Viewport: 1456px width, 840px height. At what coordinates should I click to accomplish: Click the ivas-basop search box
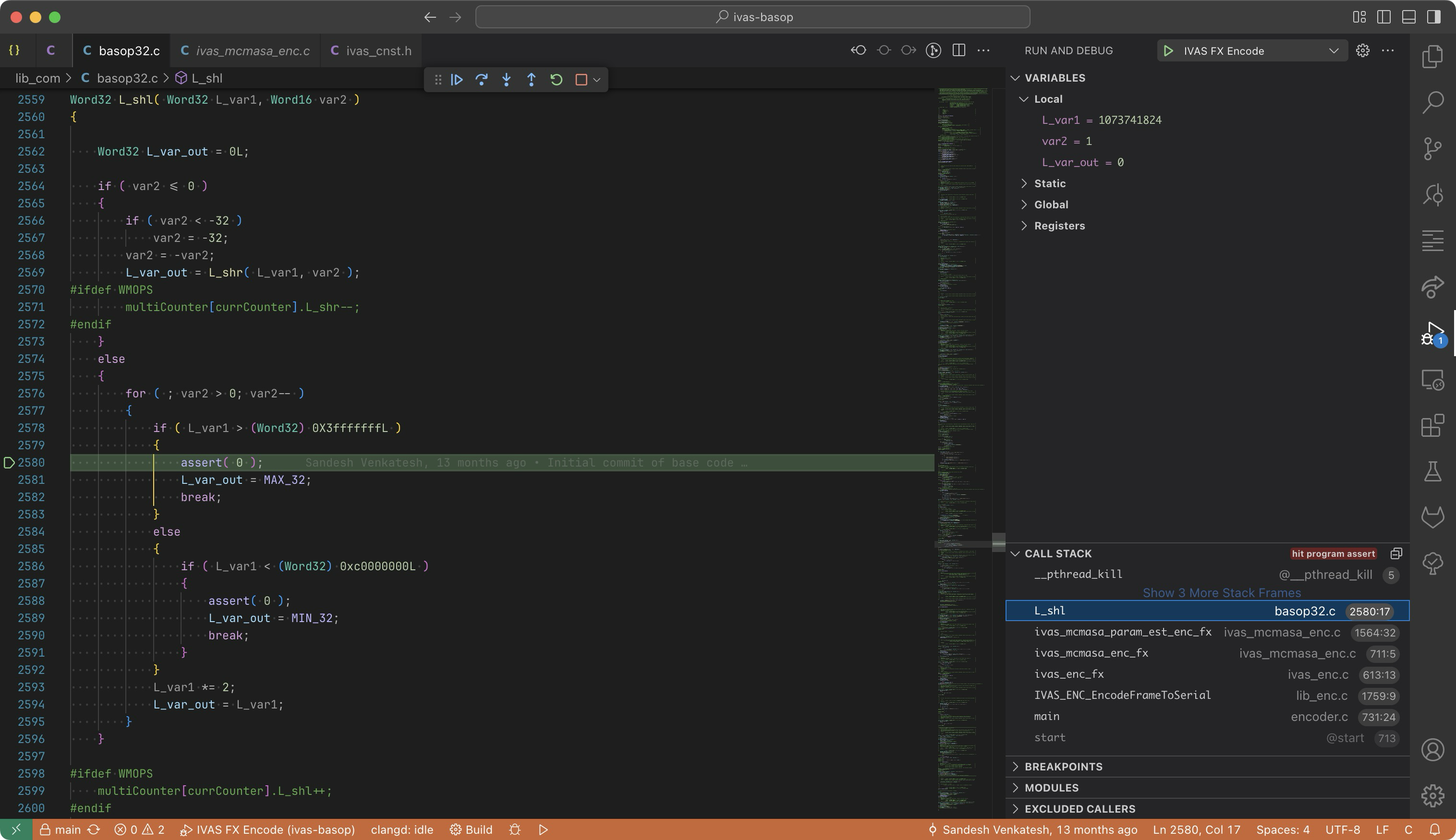(752, 17)
